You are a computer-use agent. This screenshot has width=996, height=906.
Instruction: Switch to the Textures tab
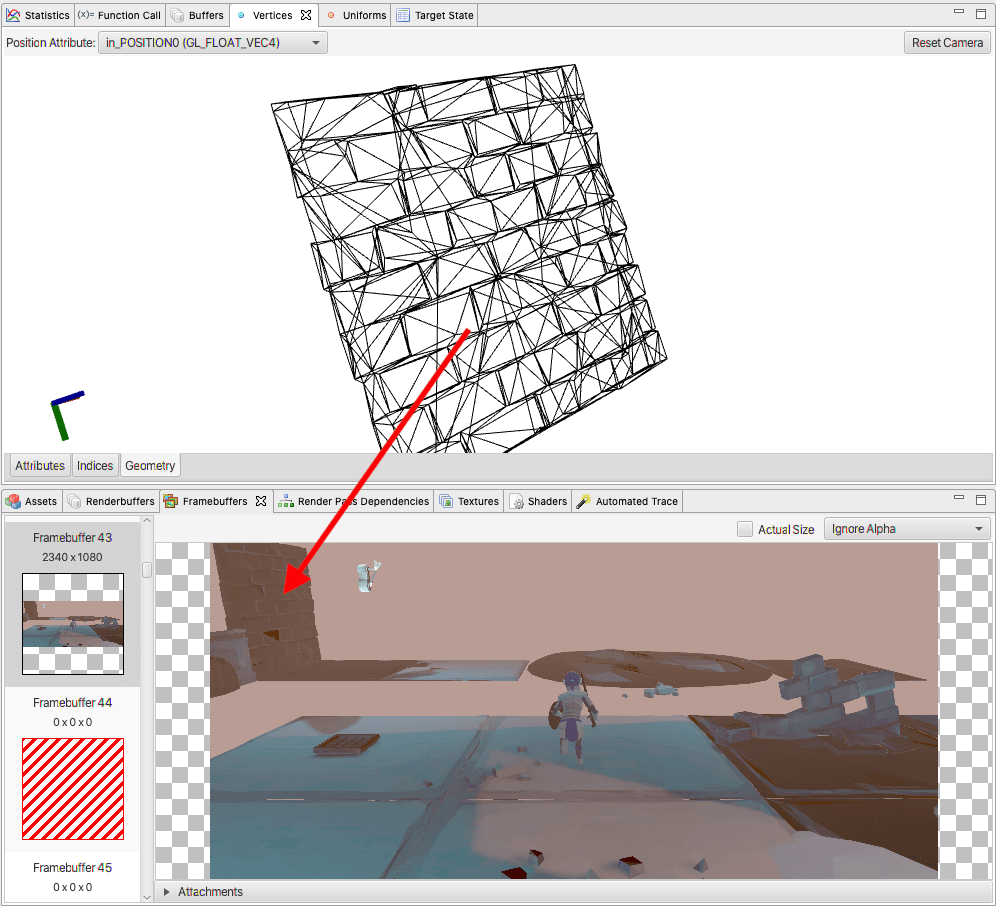pyautogui.click(x=470, y=501)
